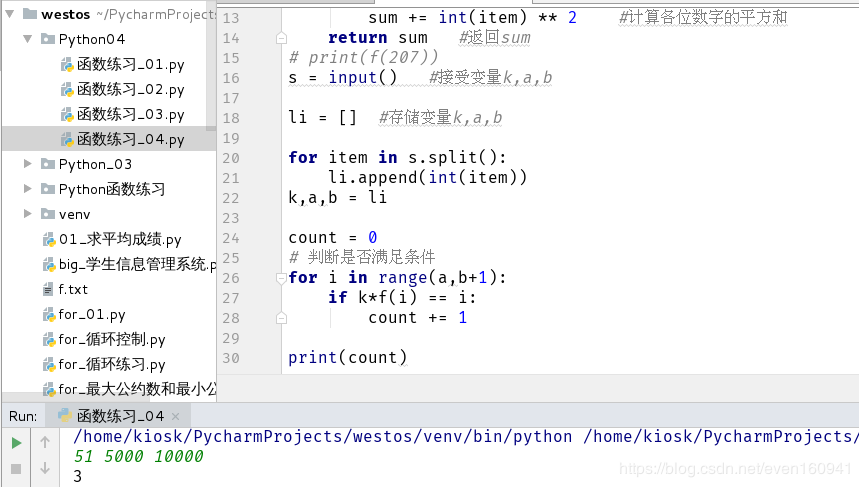Collapse the Python04 folder
859x487 pixels.
[29, 40]
